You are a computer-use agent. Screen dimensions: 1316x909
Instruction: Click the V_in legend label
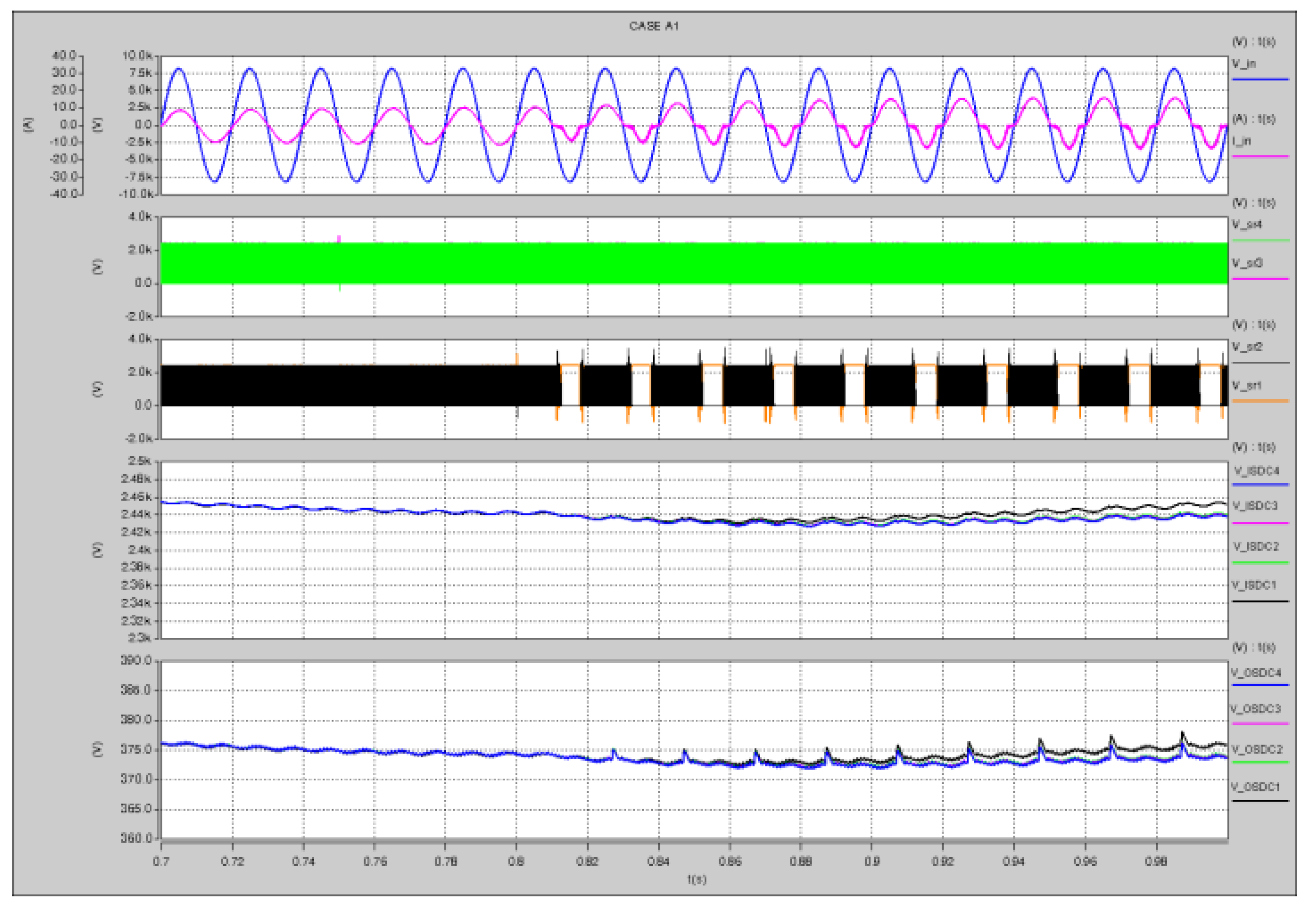1243,63
